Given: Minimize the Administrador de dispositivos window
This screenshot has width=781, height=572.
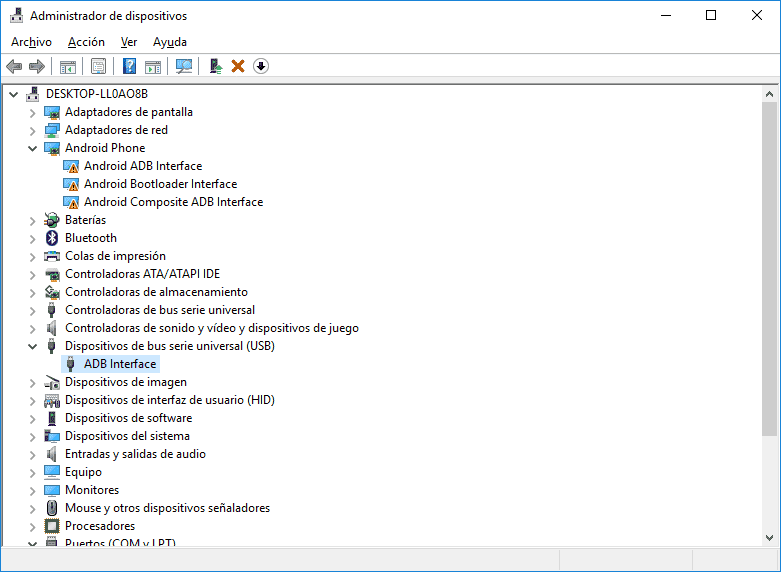Looking at the screenshot, I should click(666, 16).
